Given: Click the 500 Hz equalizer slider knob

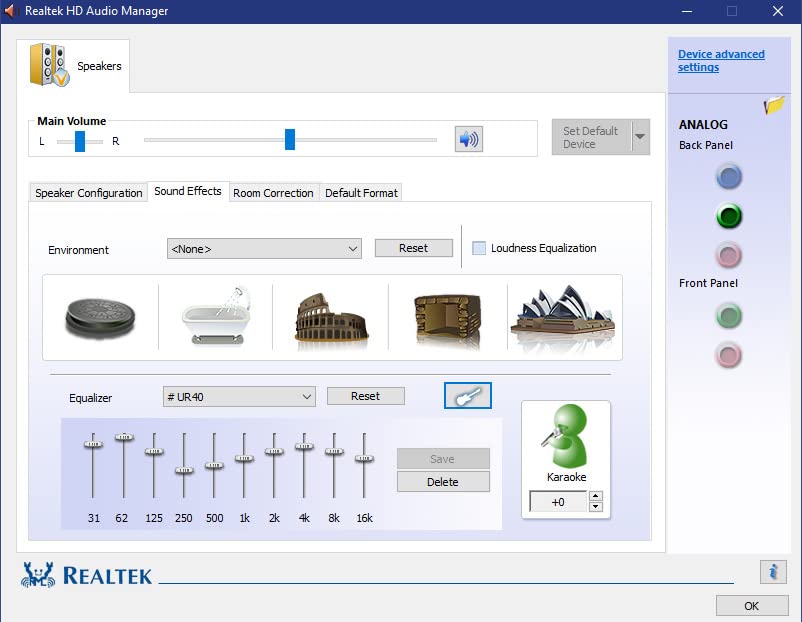Looking at the screenshot, I should (214, 465).
